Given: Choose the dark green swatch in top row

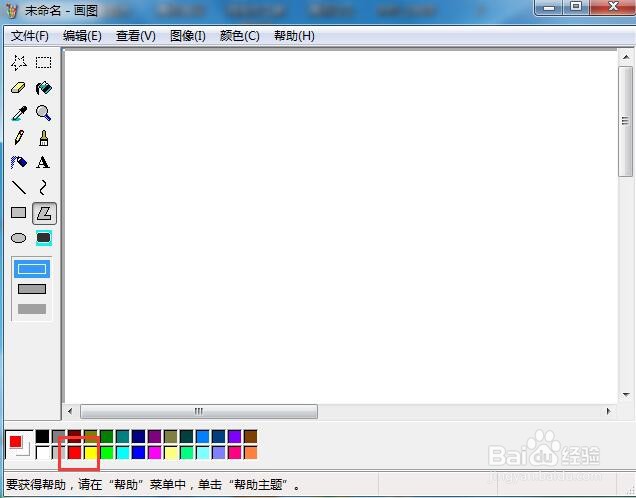Looking at the screenshot, I should coord(106,436).
